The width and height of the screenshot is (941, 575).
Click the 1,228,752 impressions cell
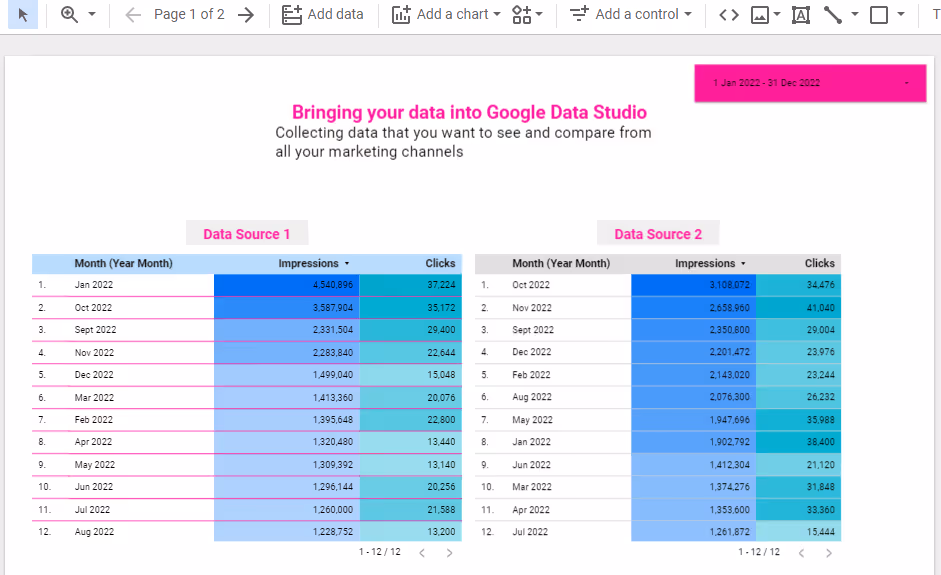(x=287, y=531)
